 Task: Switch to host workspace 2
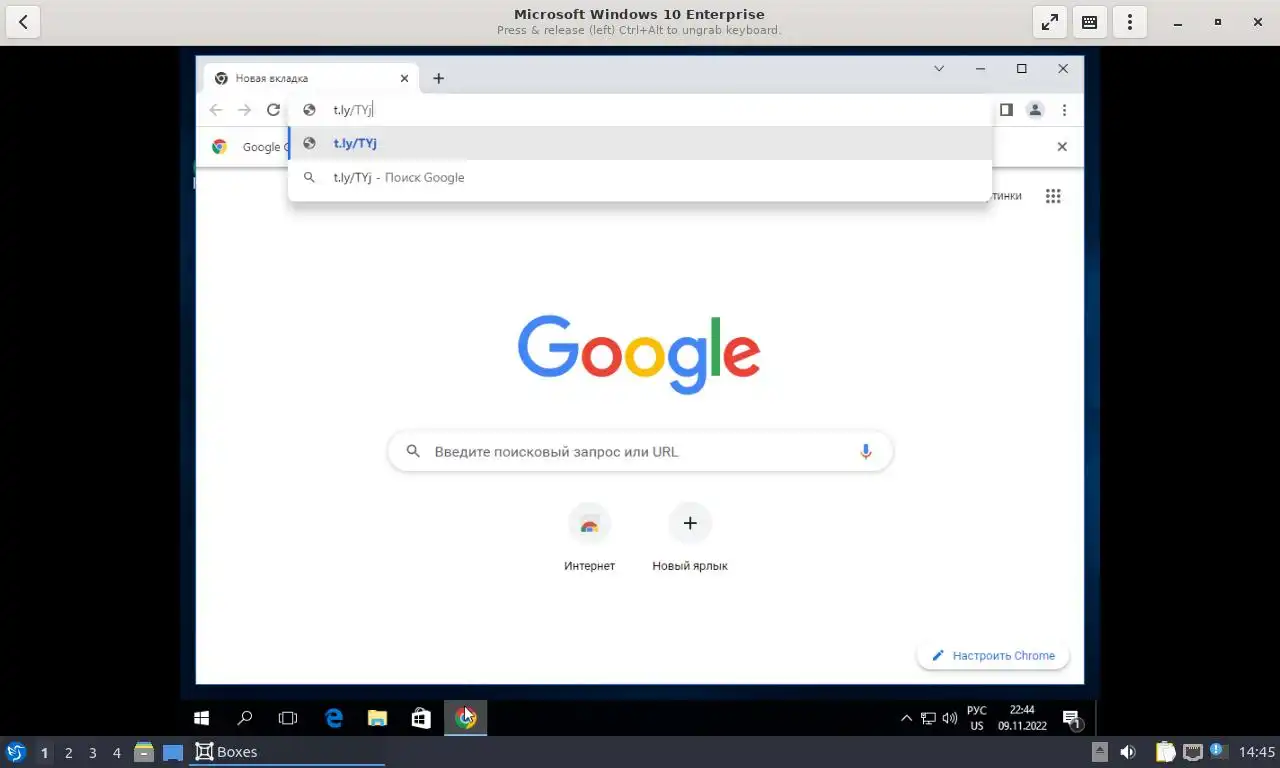pyautogui.click(x=68, y=753)
